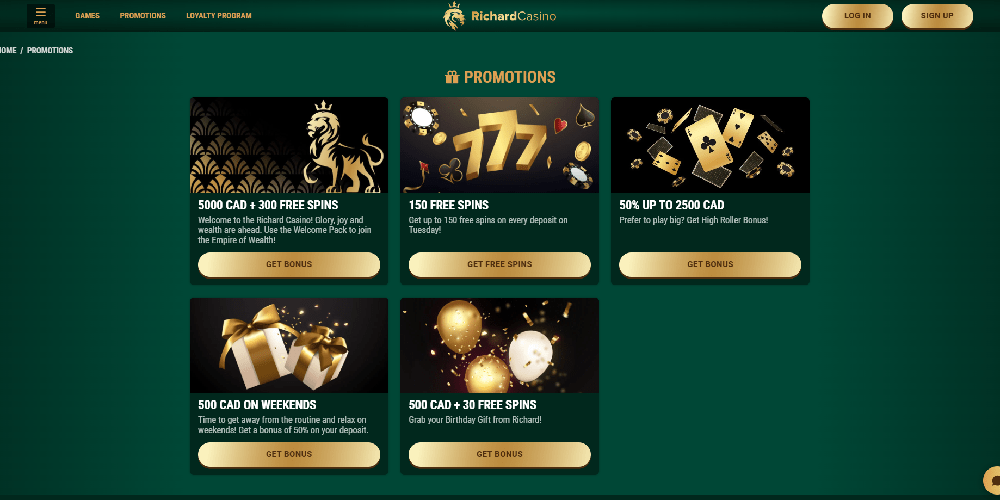1000x500 pixels.
Task: Open the gift boxes weekend image
Action: [289, 346]
